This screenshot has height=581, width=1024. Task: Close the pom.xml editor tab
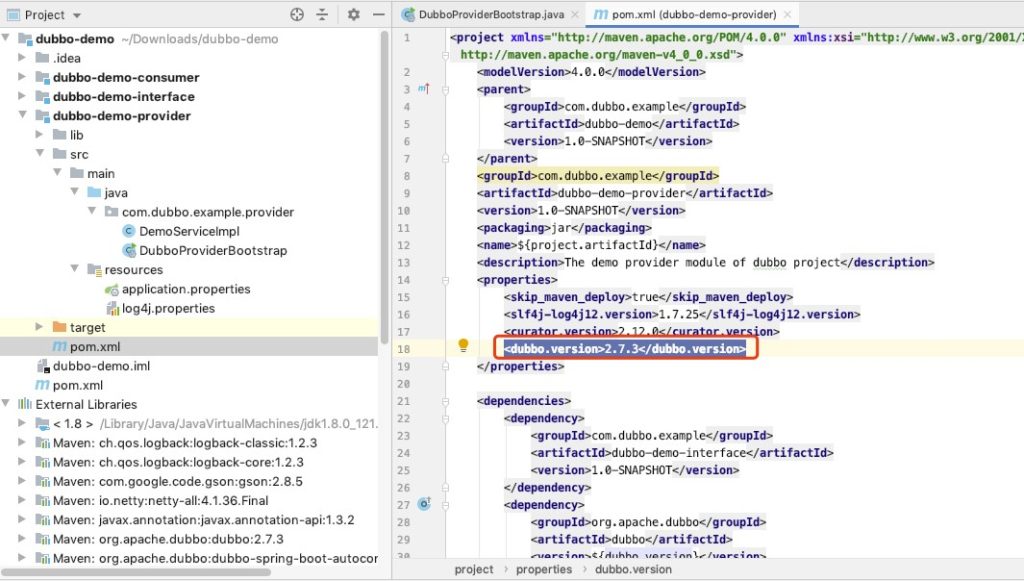[x=787, y=14]
